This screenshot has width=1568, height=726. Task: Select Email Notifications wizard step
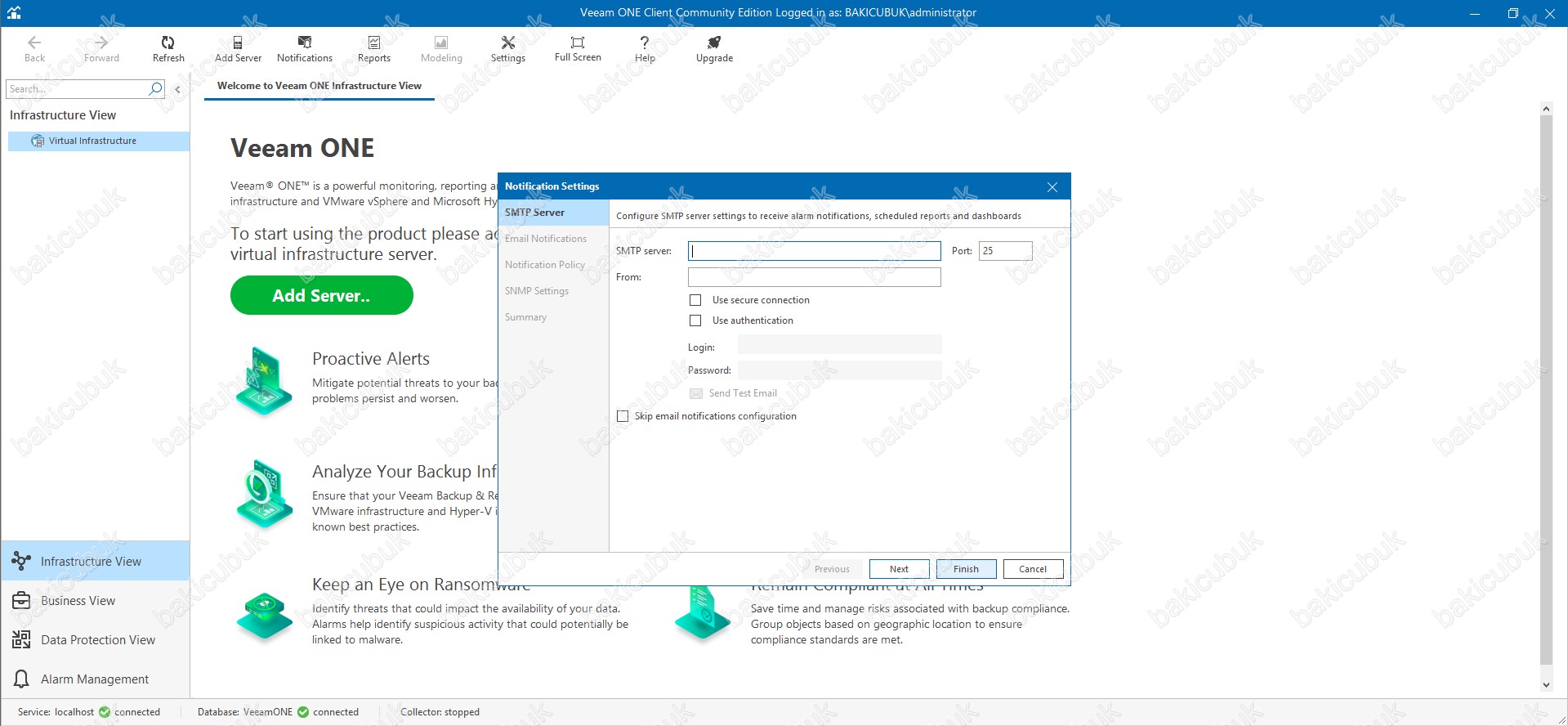coord(553,239)
